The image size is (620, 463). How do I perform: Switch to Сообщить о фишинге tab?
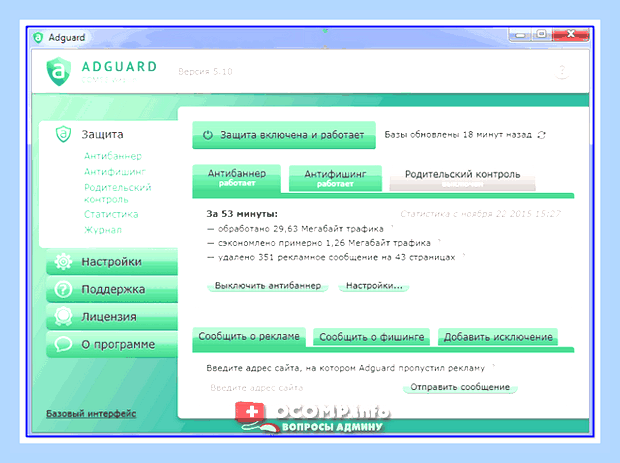pyautogui.click(x=372, y=337)
